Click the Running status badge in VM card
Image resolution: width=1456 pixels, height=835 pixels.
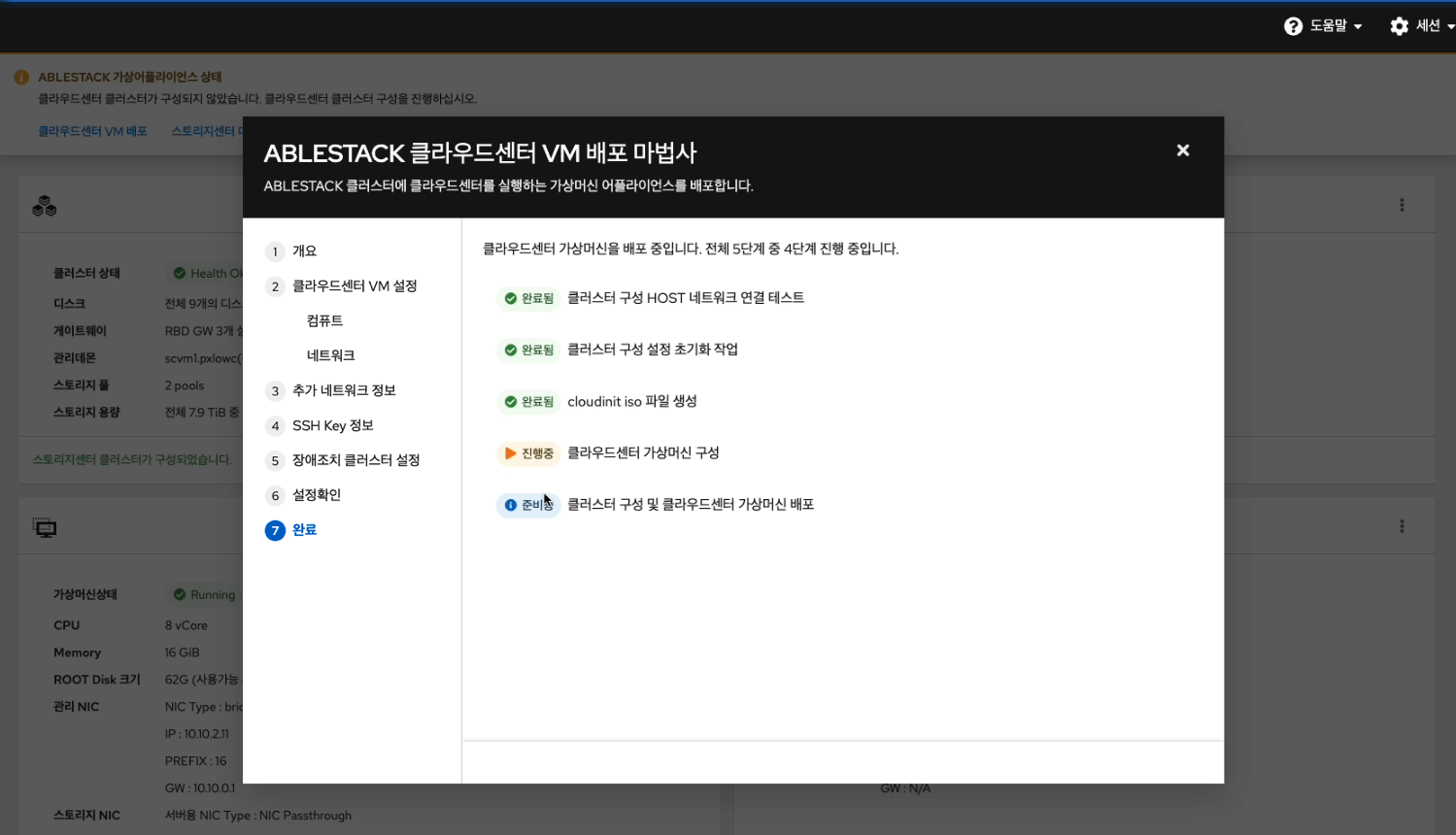pyautogui.click(x=204, y=595)
